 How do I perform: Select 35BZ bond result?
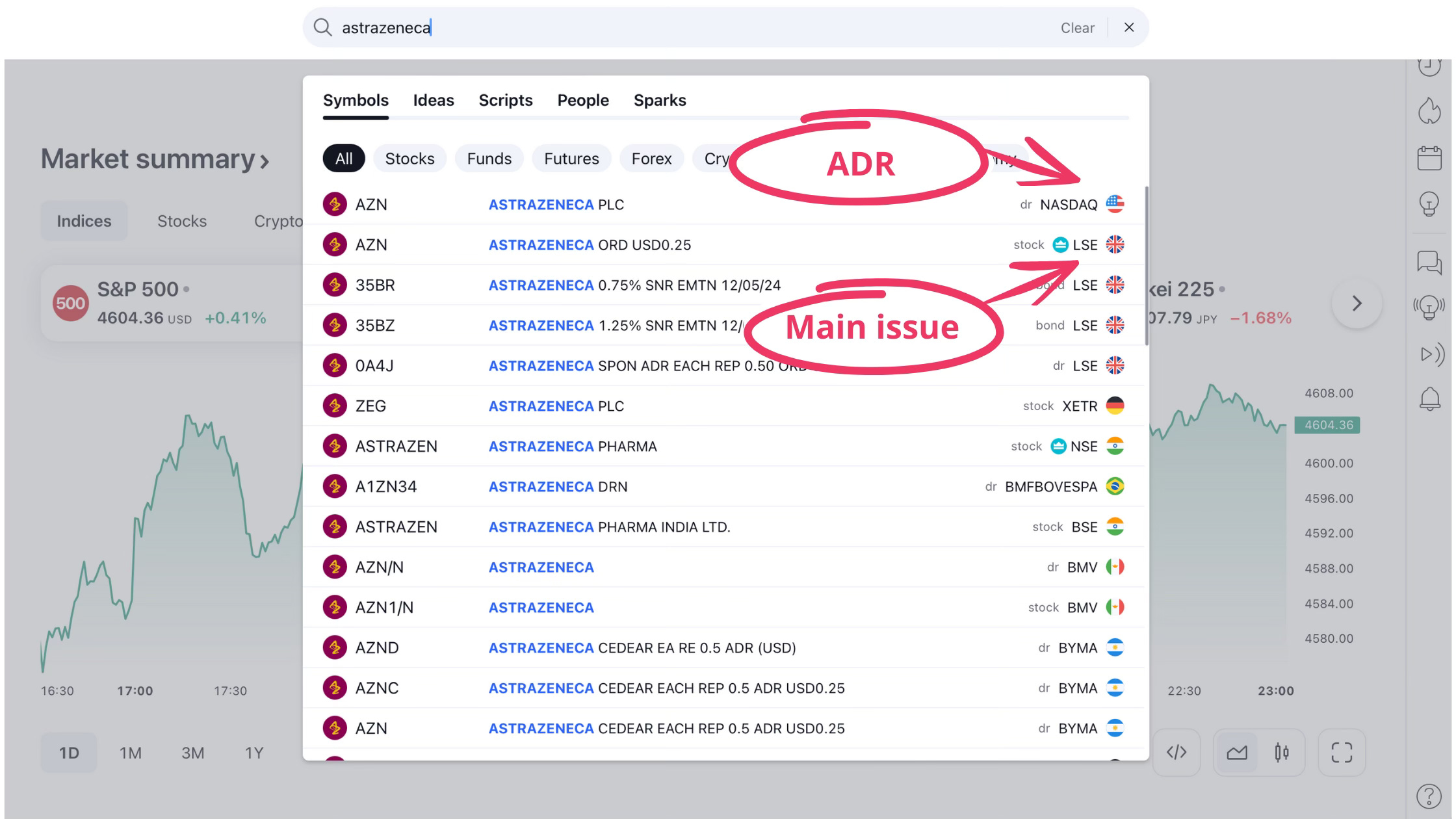[x=723, y=325]
